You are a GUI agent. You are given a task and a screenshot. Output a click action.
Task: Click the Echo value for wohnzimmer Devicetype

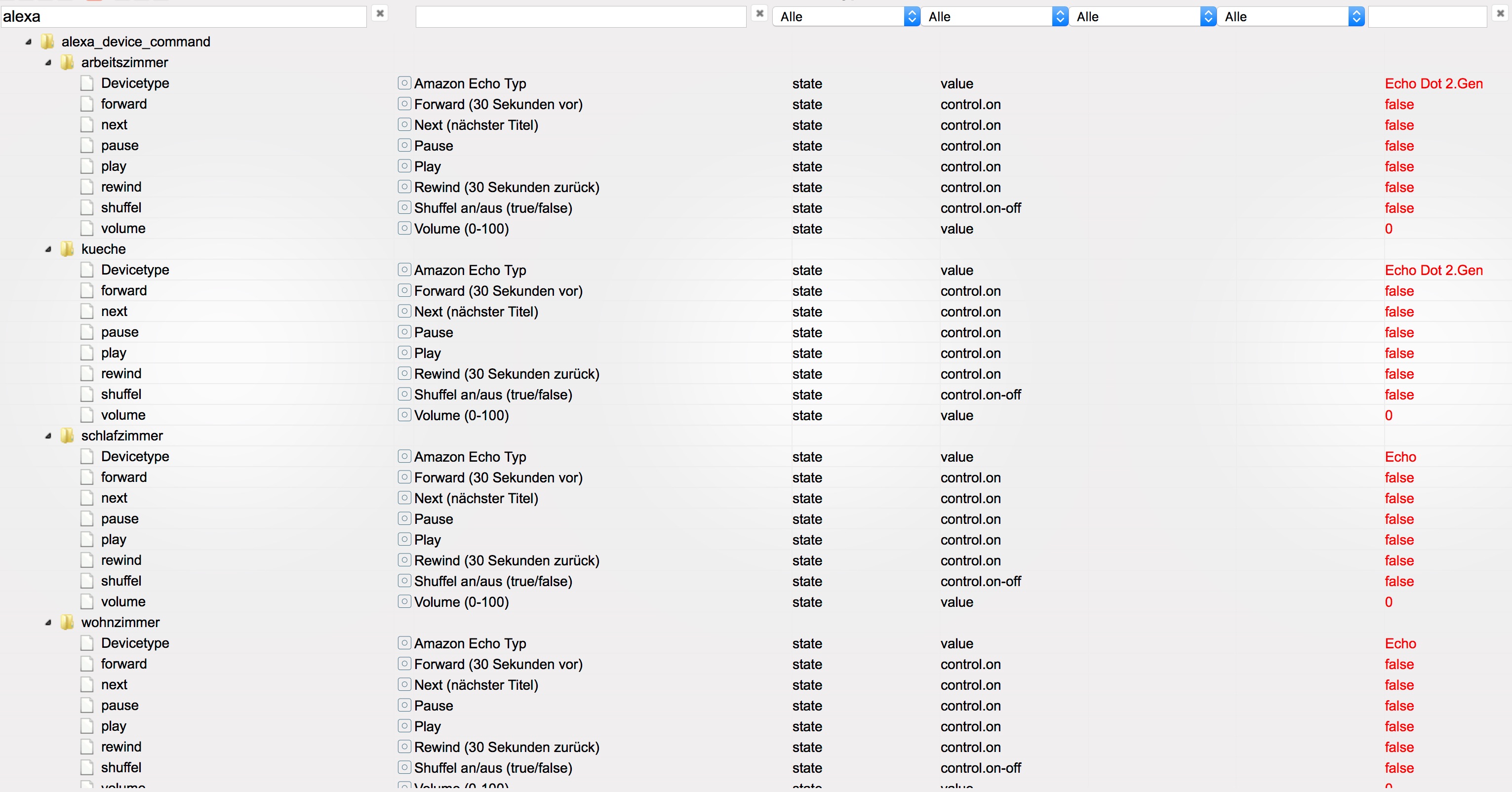tap(1400, 643)
